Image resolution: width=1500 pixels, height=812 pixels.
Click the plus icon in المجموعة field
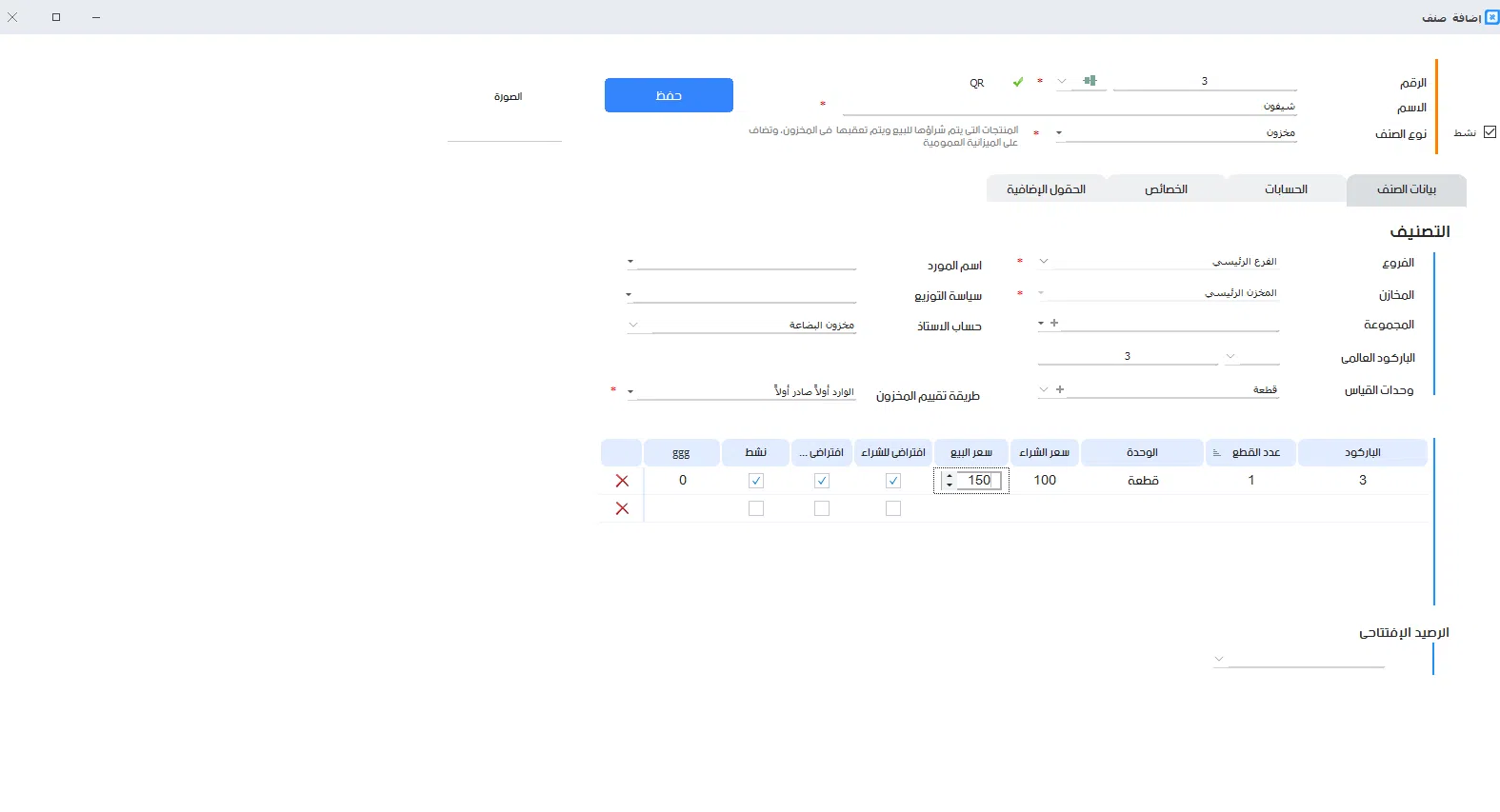(x=1054, y=324)
